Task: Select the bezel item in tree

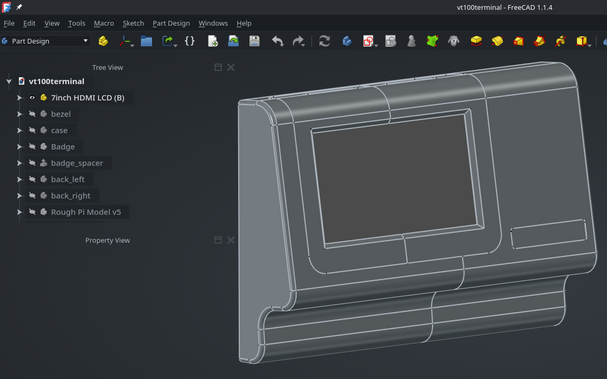Action: pos(61,114)
